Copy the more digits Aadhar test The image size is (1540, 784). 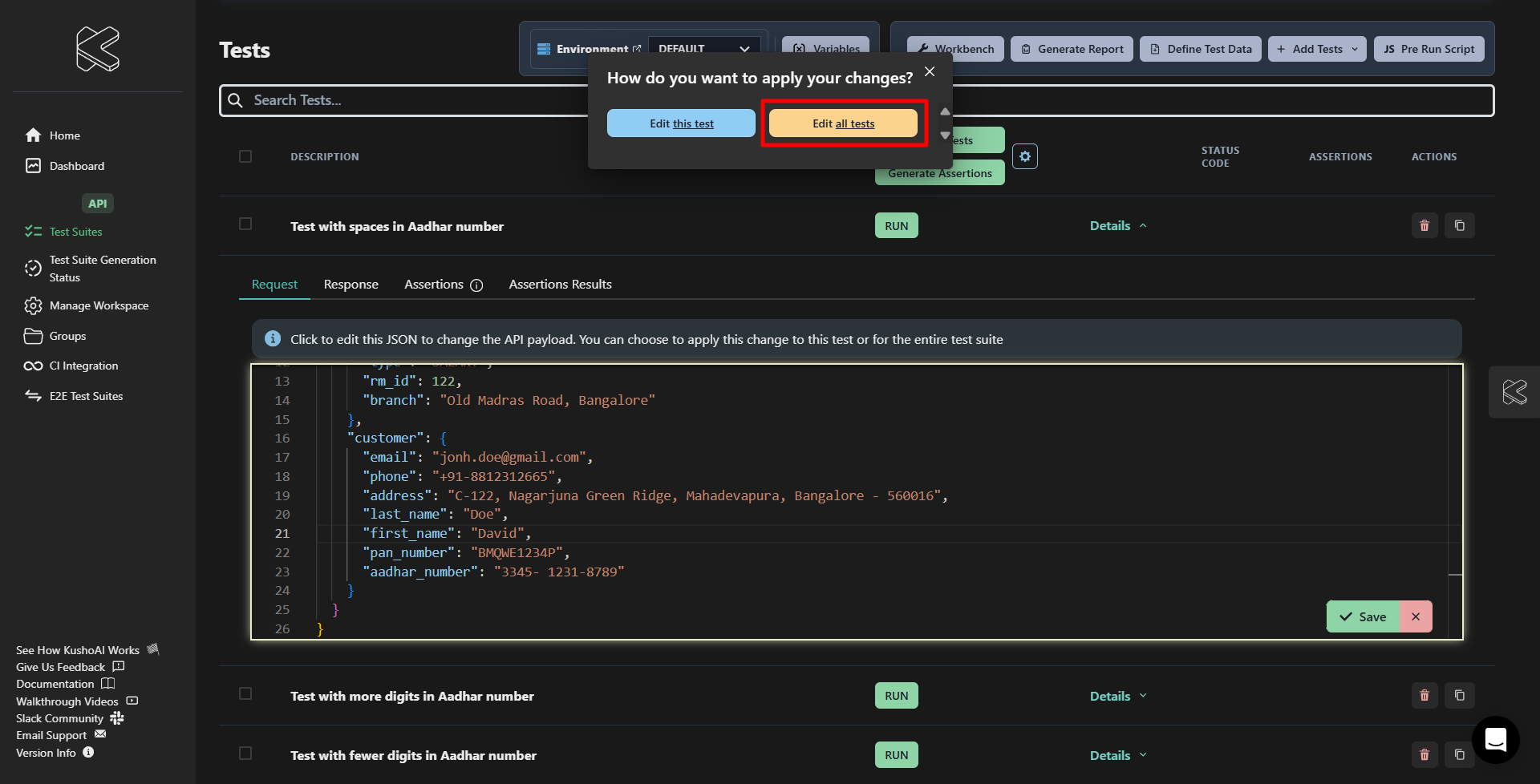tap(1459, 696)
